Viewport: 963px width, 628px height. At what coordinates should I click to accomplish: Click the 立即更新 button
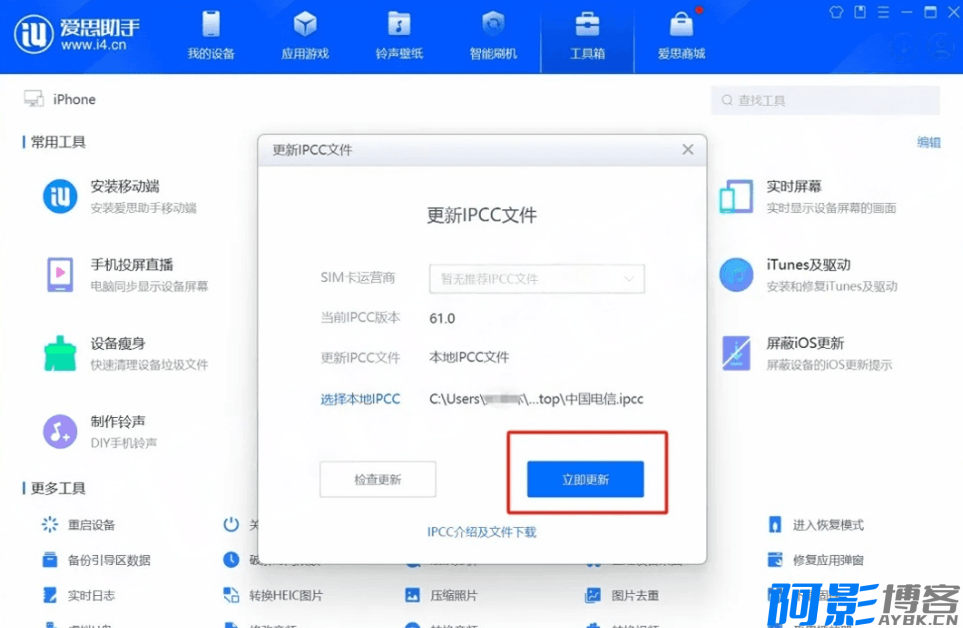point(585,479)
